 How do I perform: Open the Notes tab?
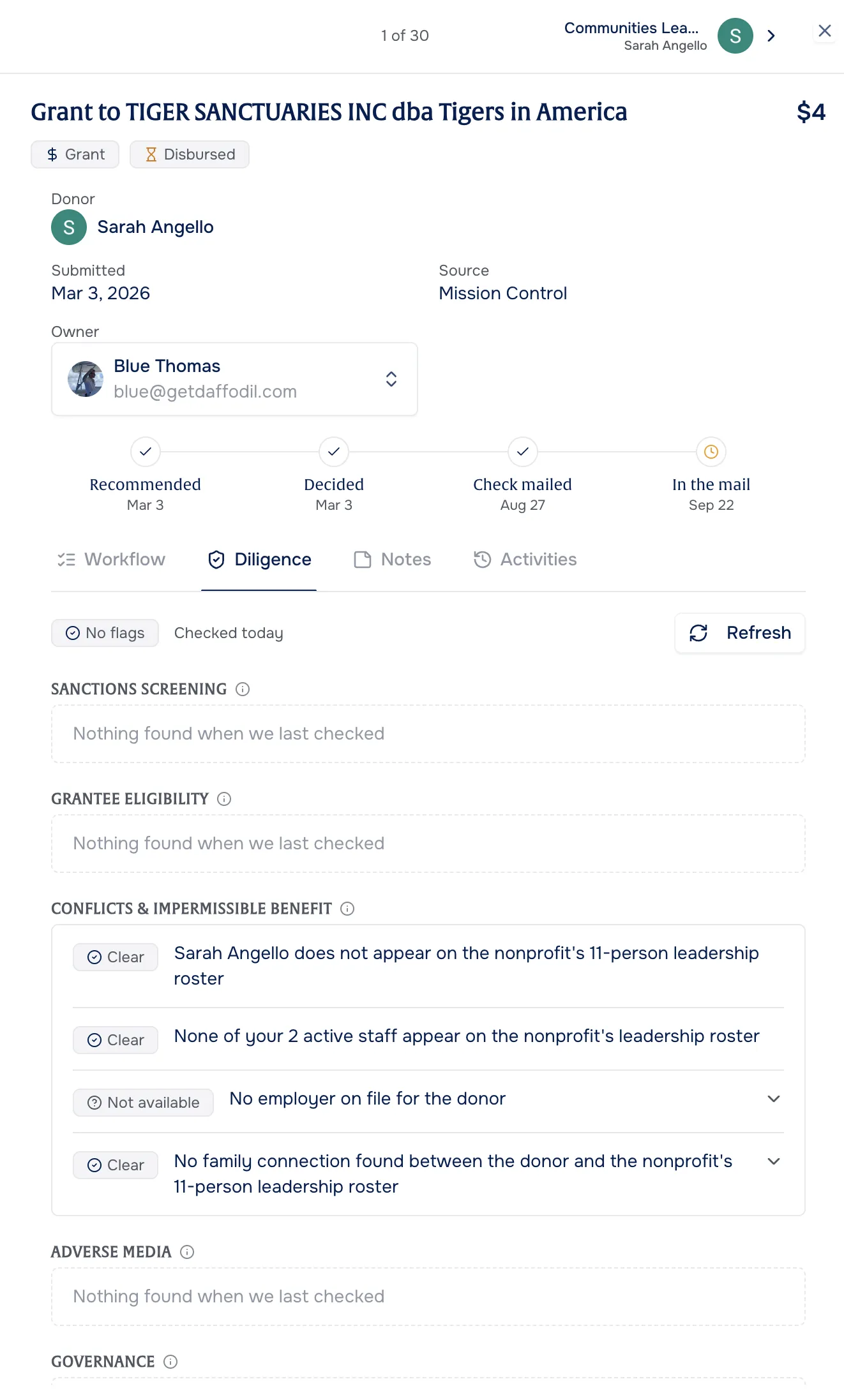click(393, 560)
